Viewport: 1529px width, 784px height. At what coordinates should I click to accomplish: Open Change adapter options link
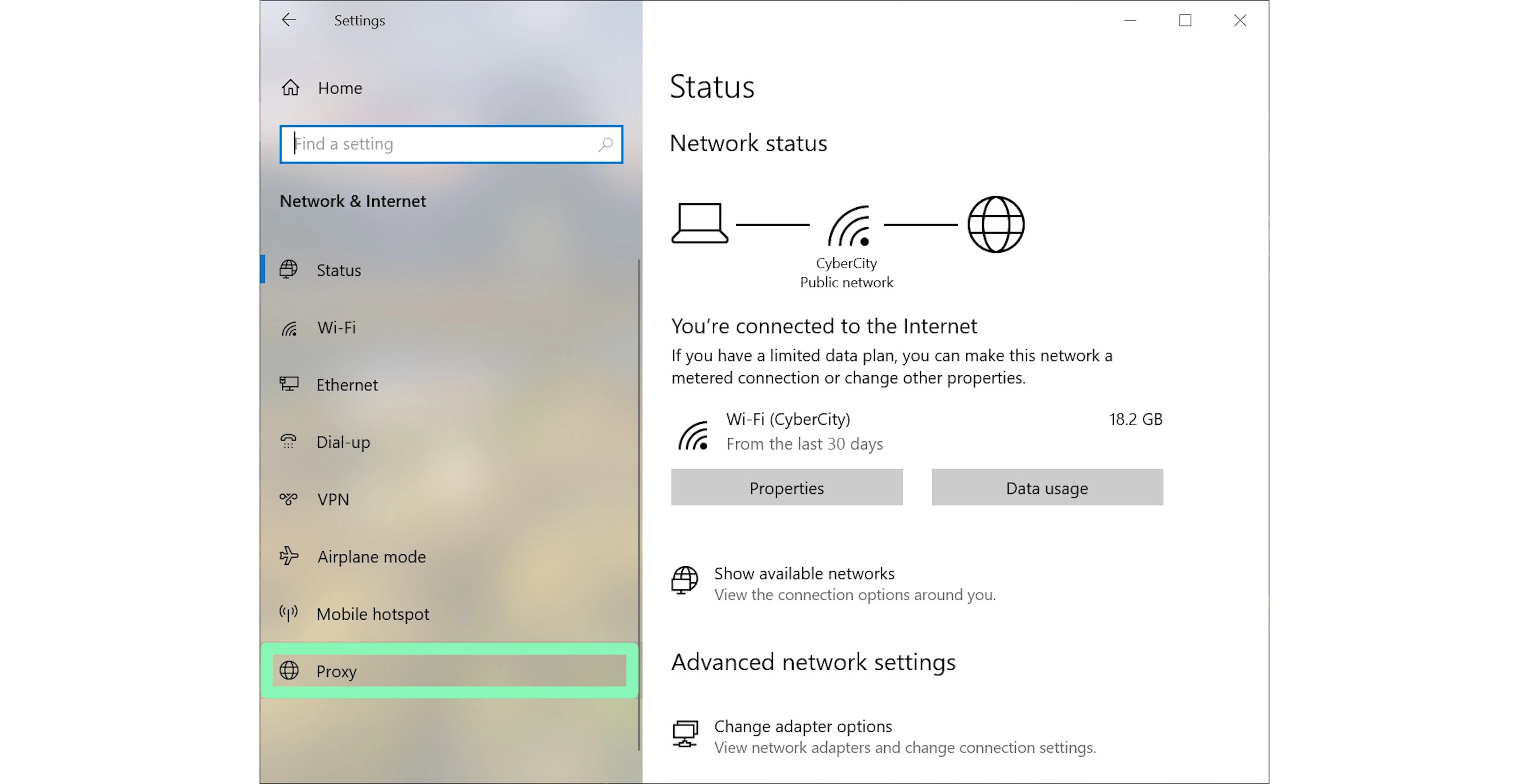(803, 726)
